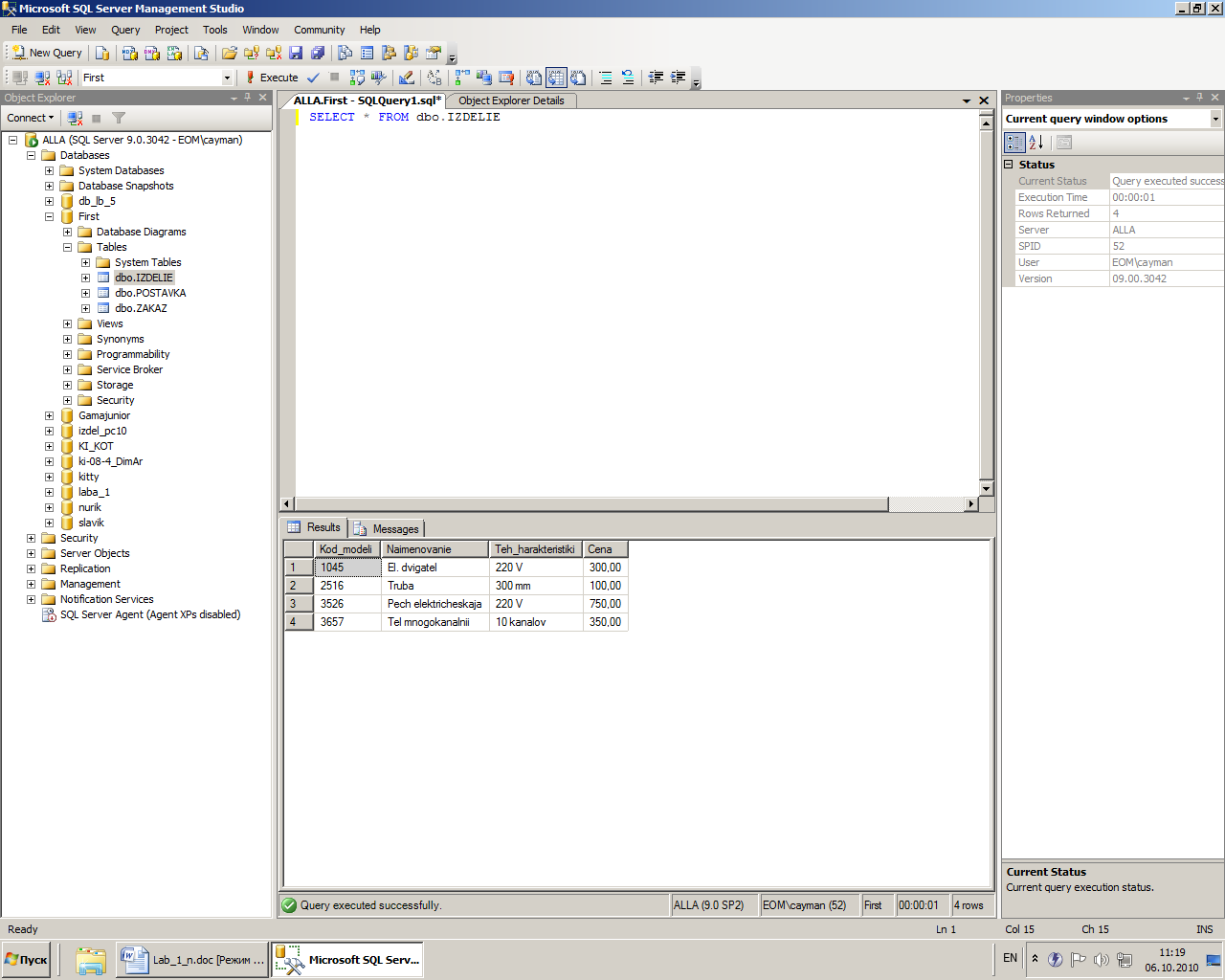Open the Project menu
This screenshot has width=1225, height=980.
click(172, 30)
